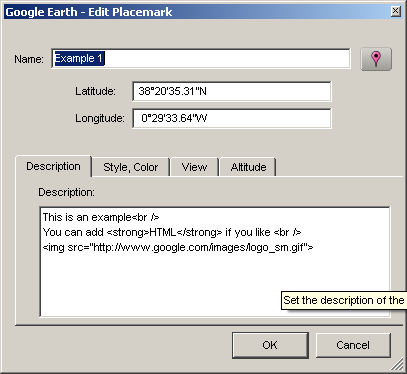The height and width of the screenshot is (374, 407).
Task: Click the "Set the description of the" tooltip
Action: 344,300
